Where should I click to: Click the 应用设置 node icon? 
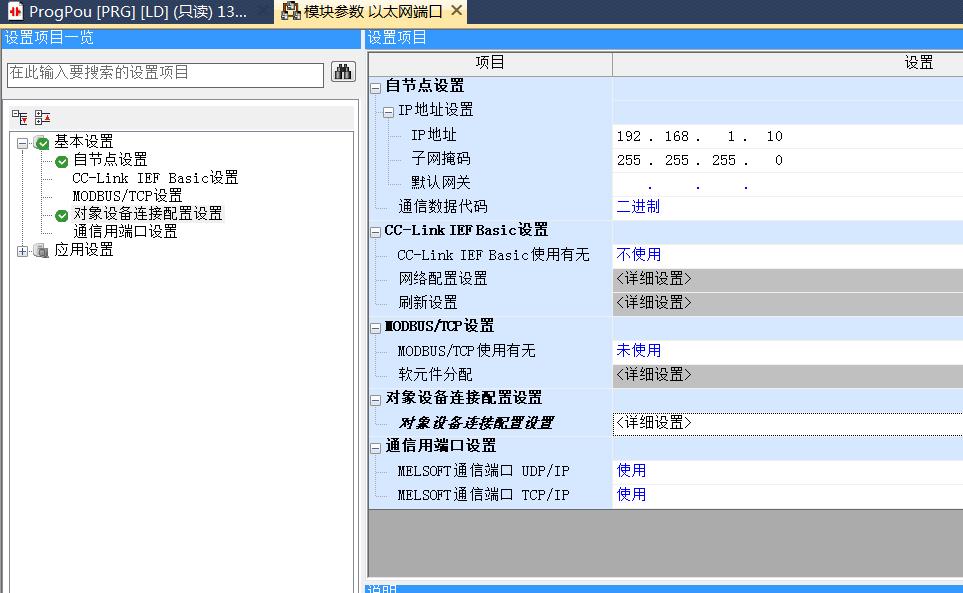click(x=42, y=251)
